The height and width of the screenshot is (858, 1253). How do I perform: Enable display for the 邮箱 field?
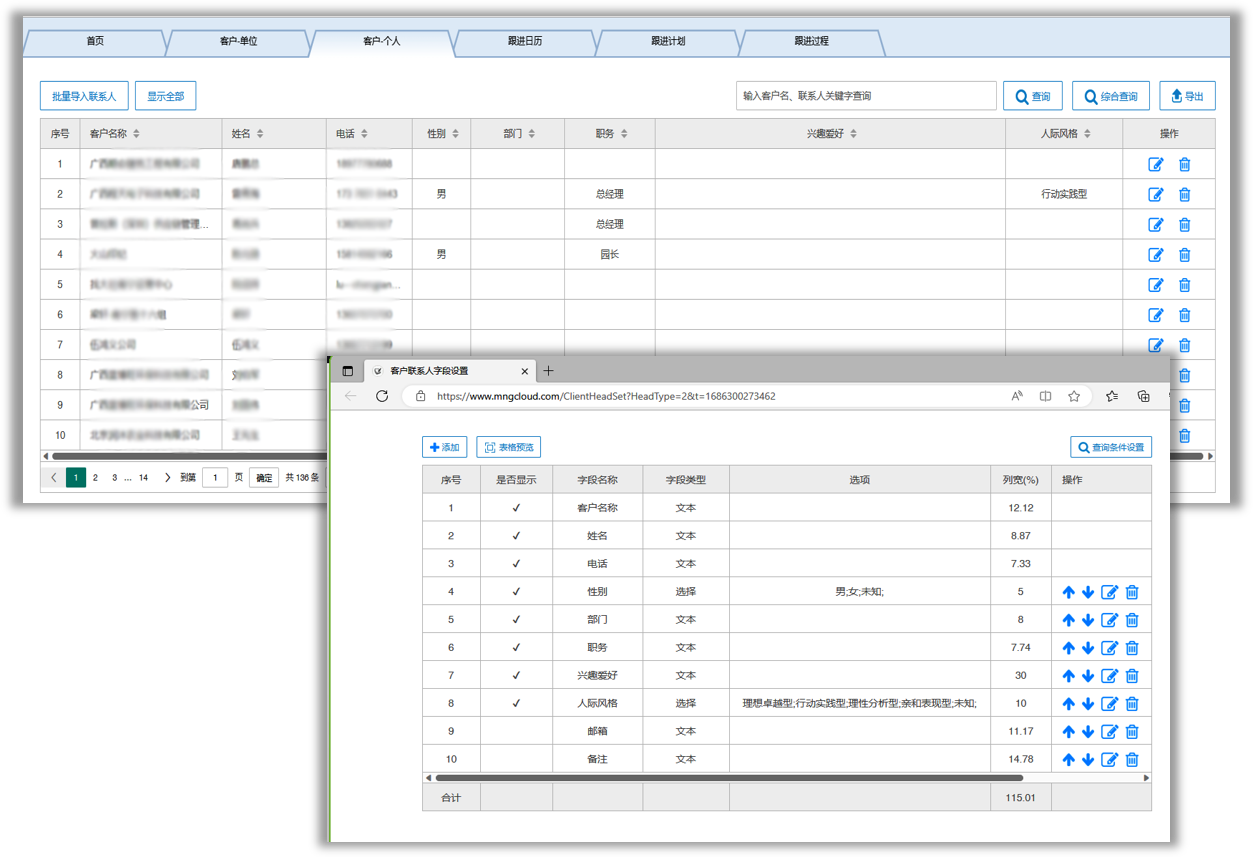[x=516, y=732]
